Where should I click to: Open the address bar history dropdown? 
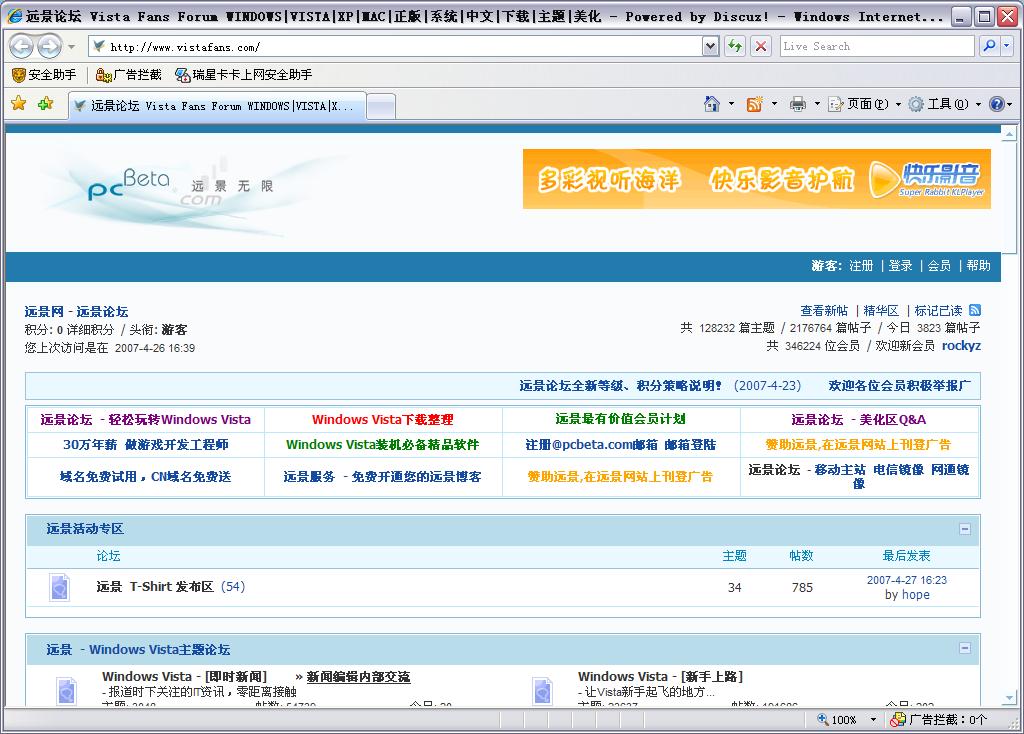pos(710,46)
